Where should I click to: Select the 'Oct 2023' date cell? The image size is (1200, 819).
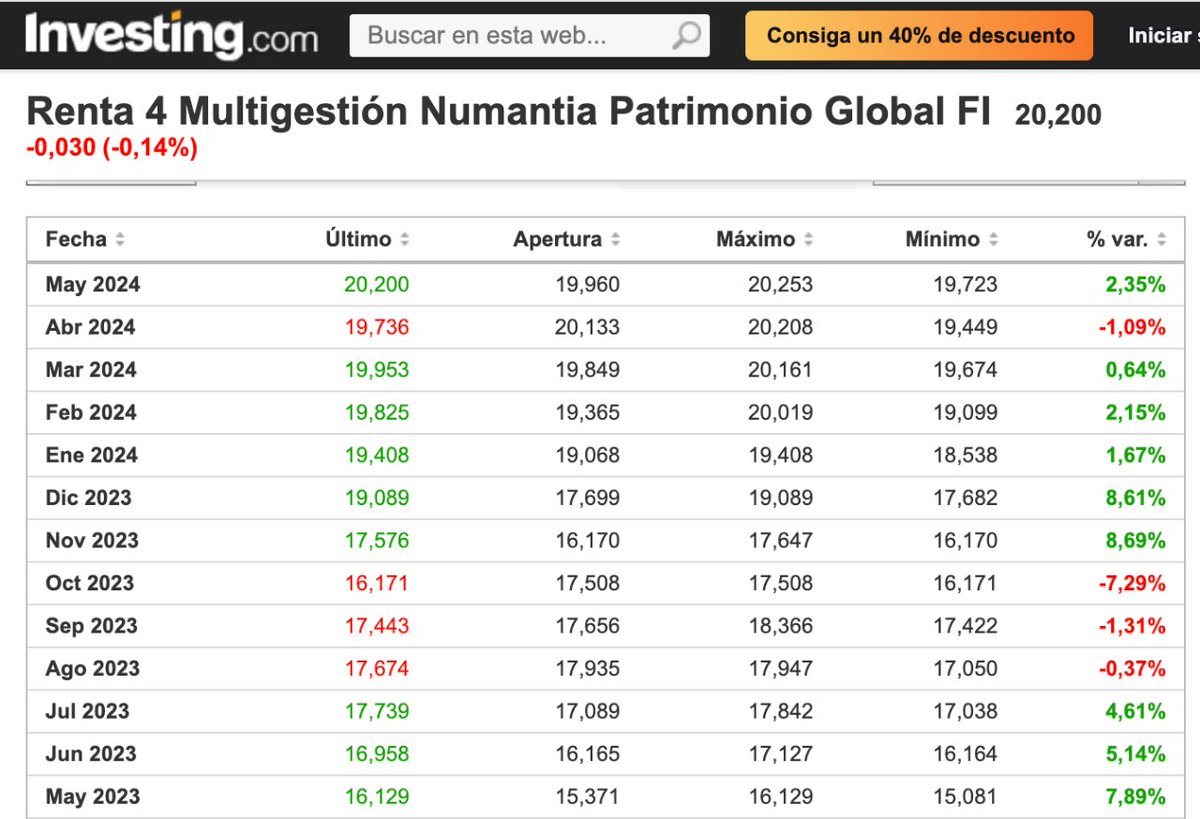click(89, 583)
